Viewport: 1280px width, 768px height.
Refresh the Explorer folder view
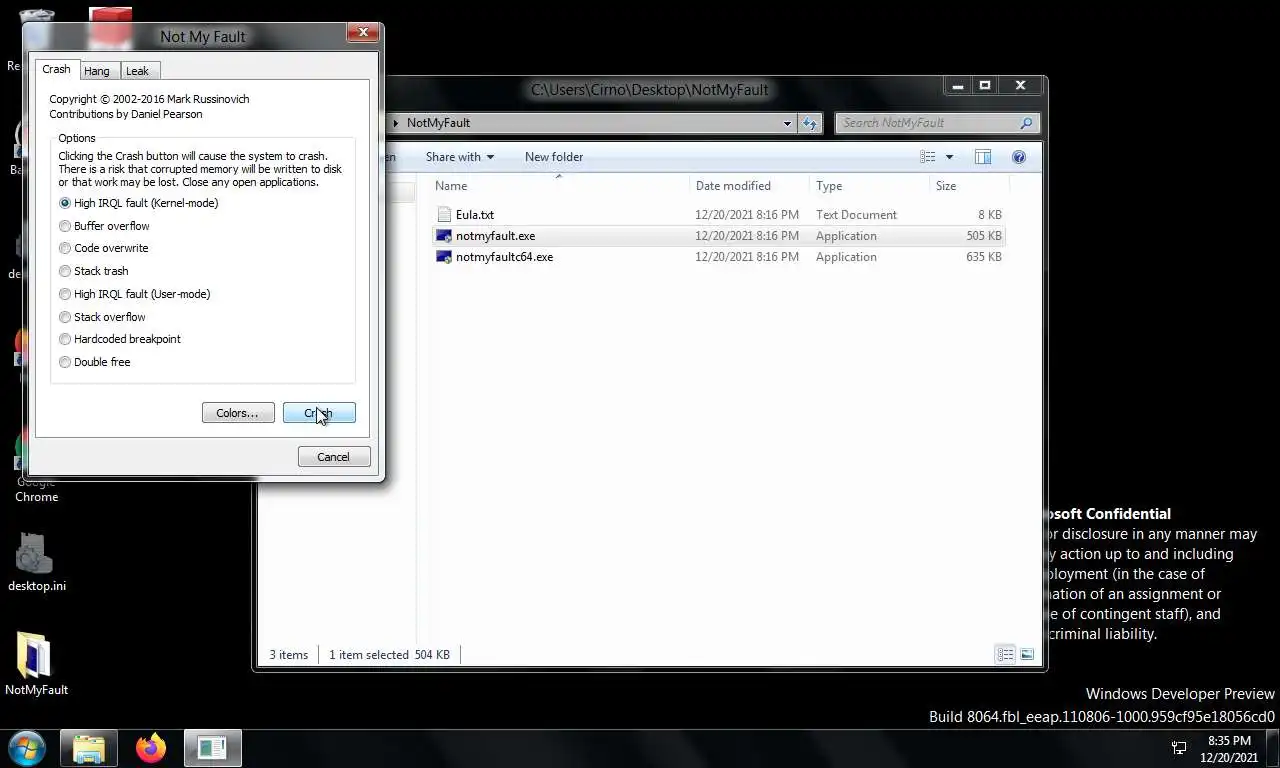[x=810, y=123]
